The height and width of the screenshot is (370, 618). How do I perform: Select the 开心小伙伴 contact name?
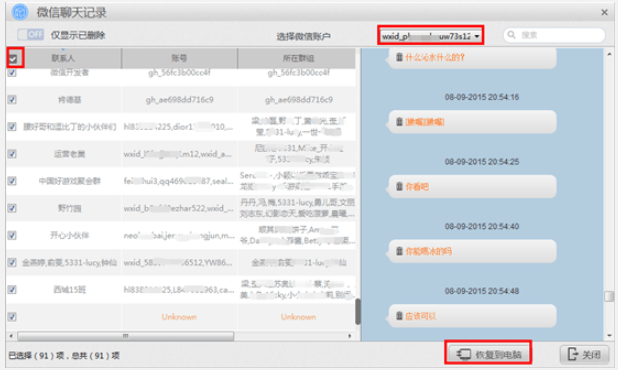[70, 235]
